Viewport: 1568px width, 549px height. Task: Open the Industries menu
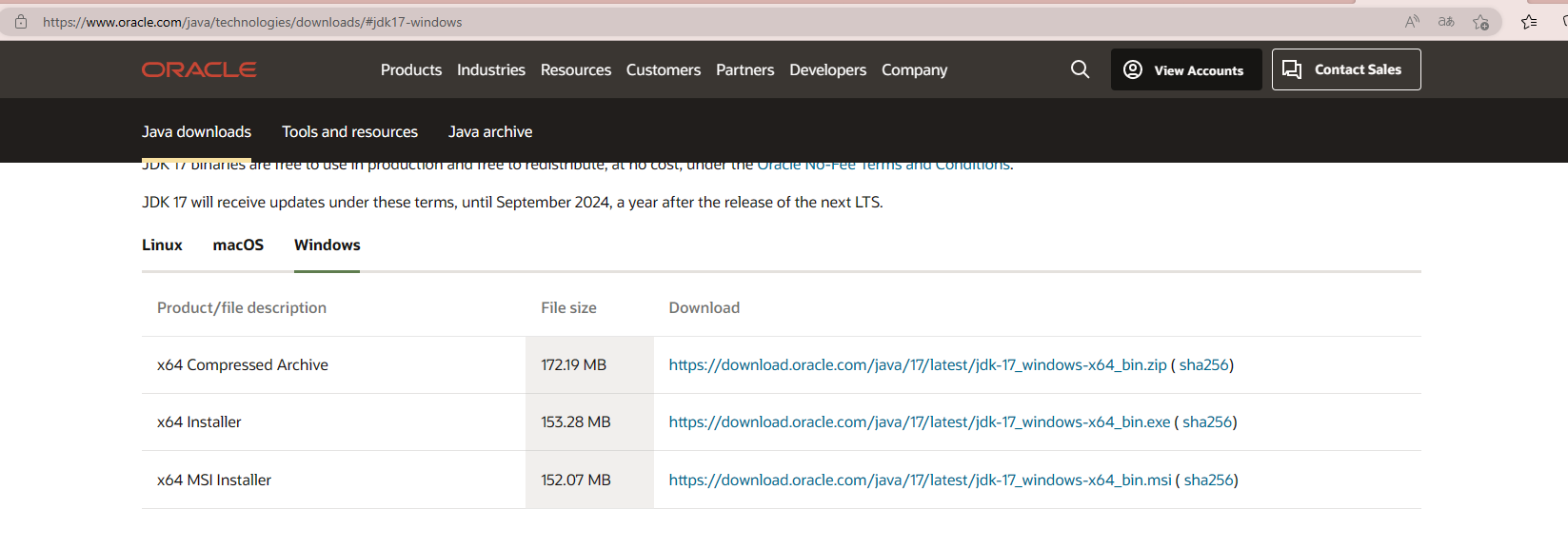pos(491,69)
